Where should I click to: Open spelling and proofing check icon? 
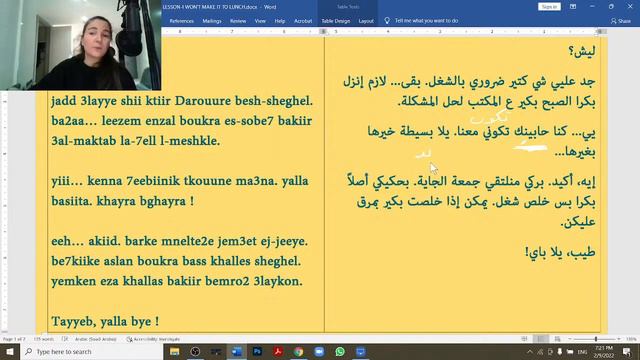[x=65, y=339]
